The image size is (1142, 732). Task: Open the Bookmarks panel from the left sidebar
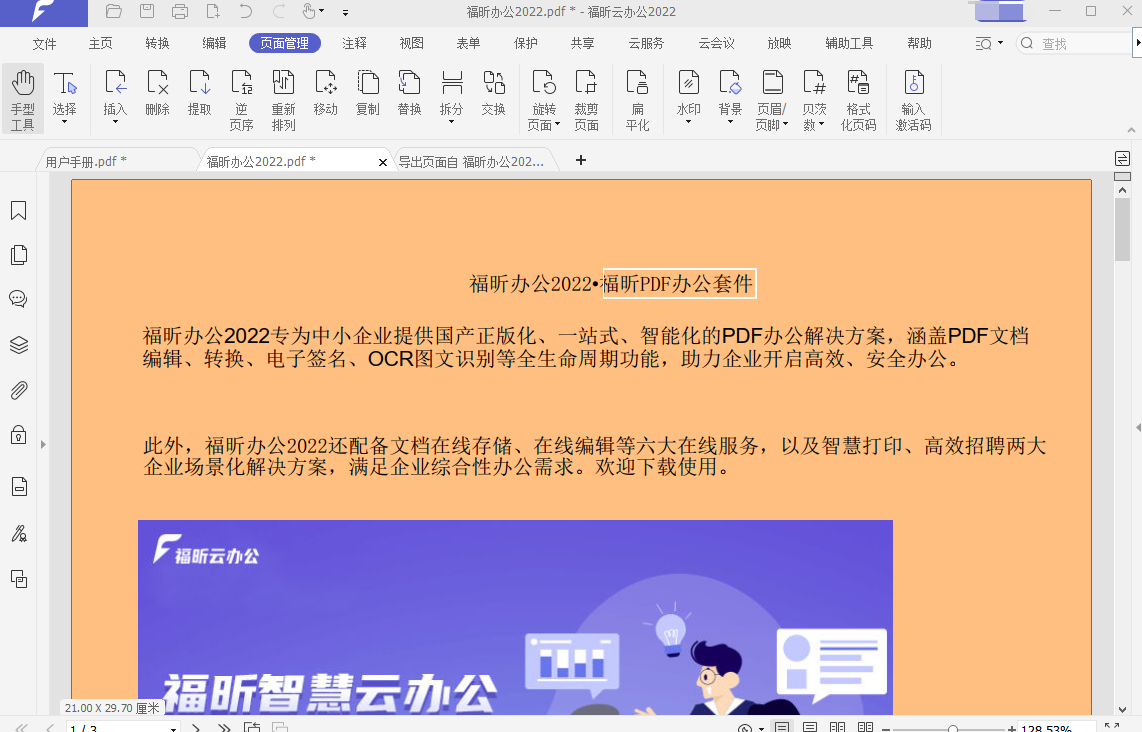tap(18, 210)
